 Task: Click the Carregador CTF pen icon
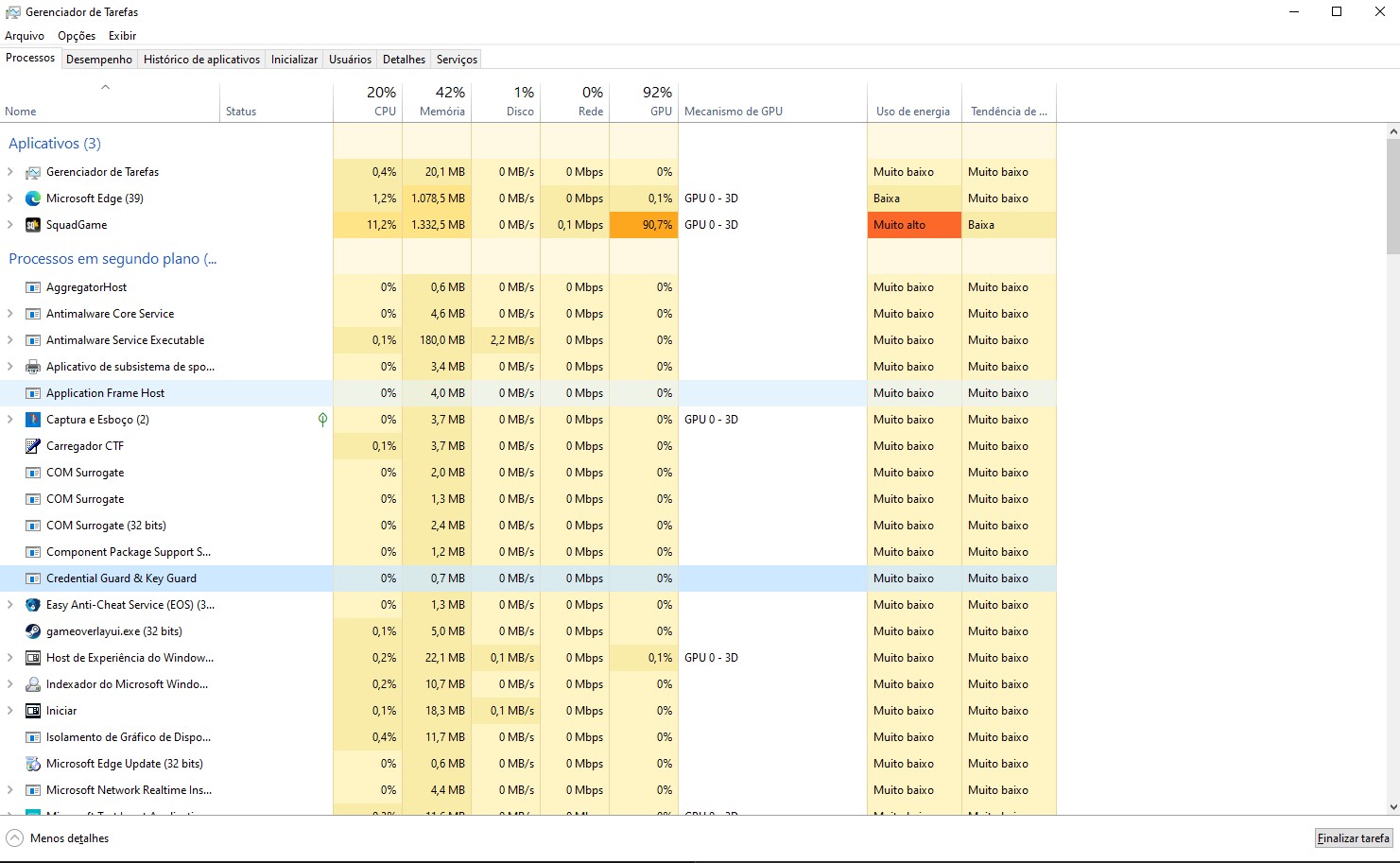[x=31, y=445]
